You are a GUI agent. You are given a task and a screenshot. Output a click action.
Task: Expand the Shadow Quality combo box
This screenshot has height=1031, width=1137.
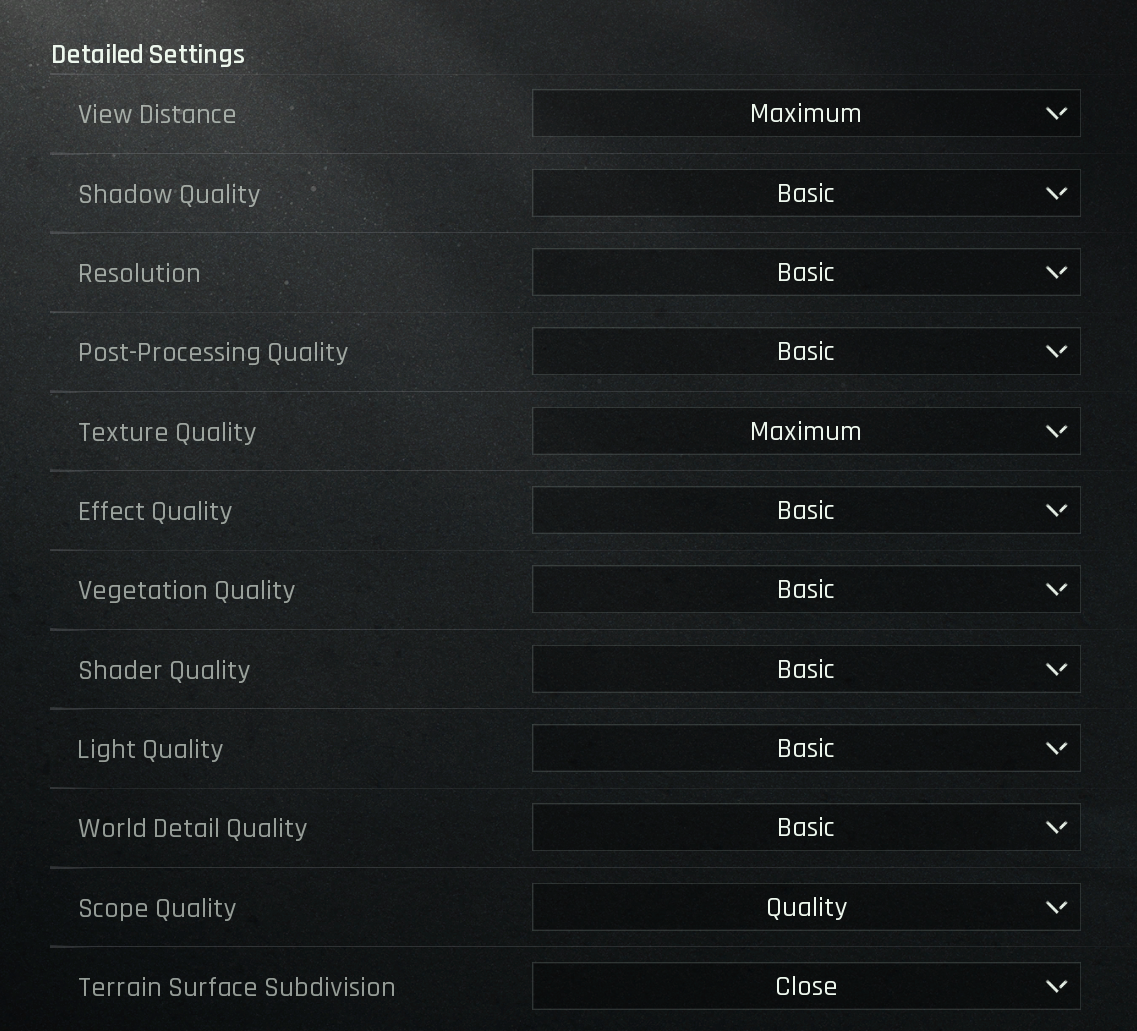805,193
